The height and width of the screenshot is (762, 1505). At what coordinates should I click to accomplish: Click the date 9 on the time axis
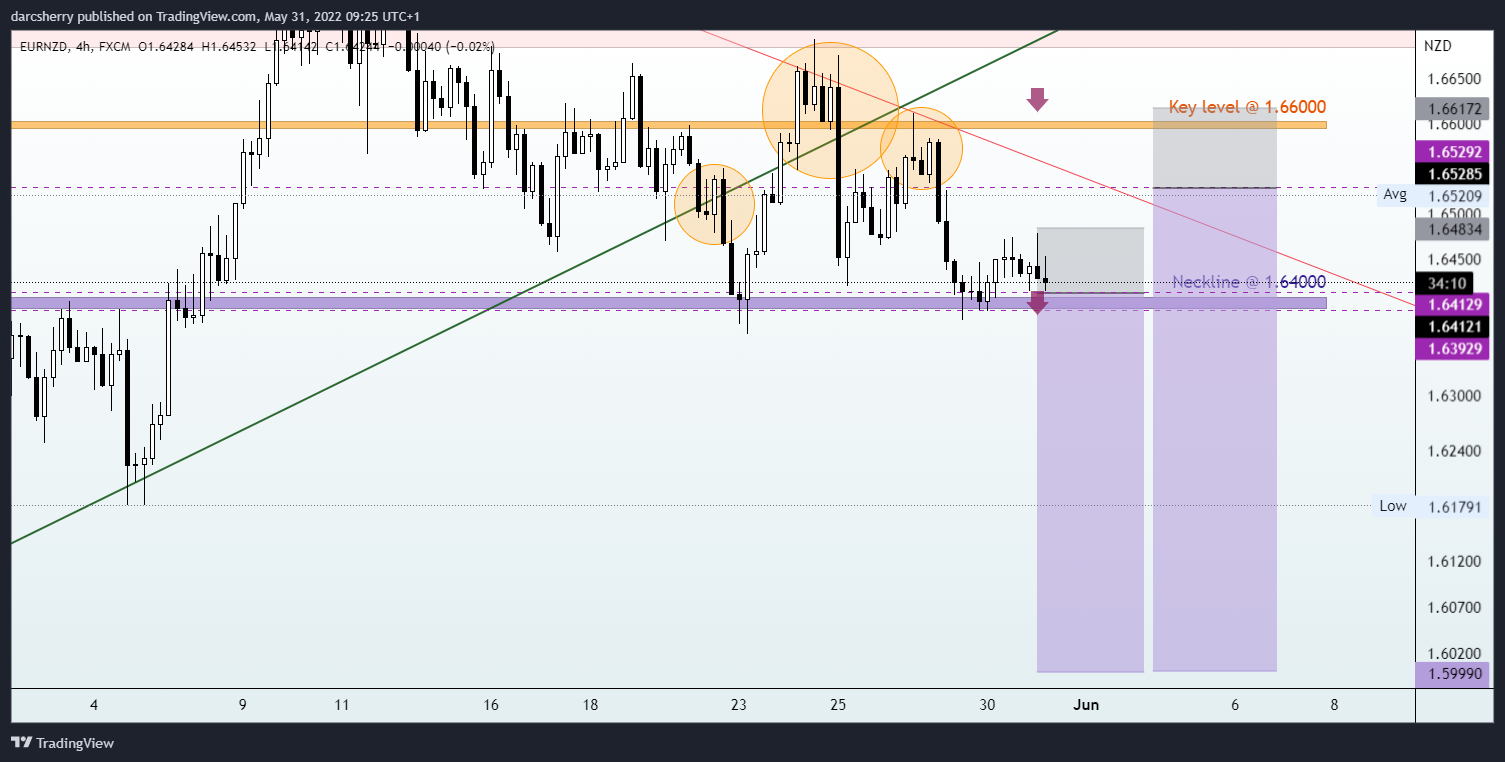243,705
